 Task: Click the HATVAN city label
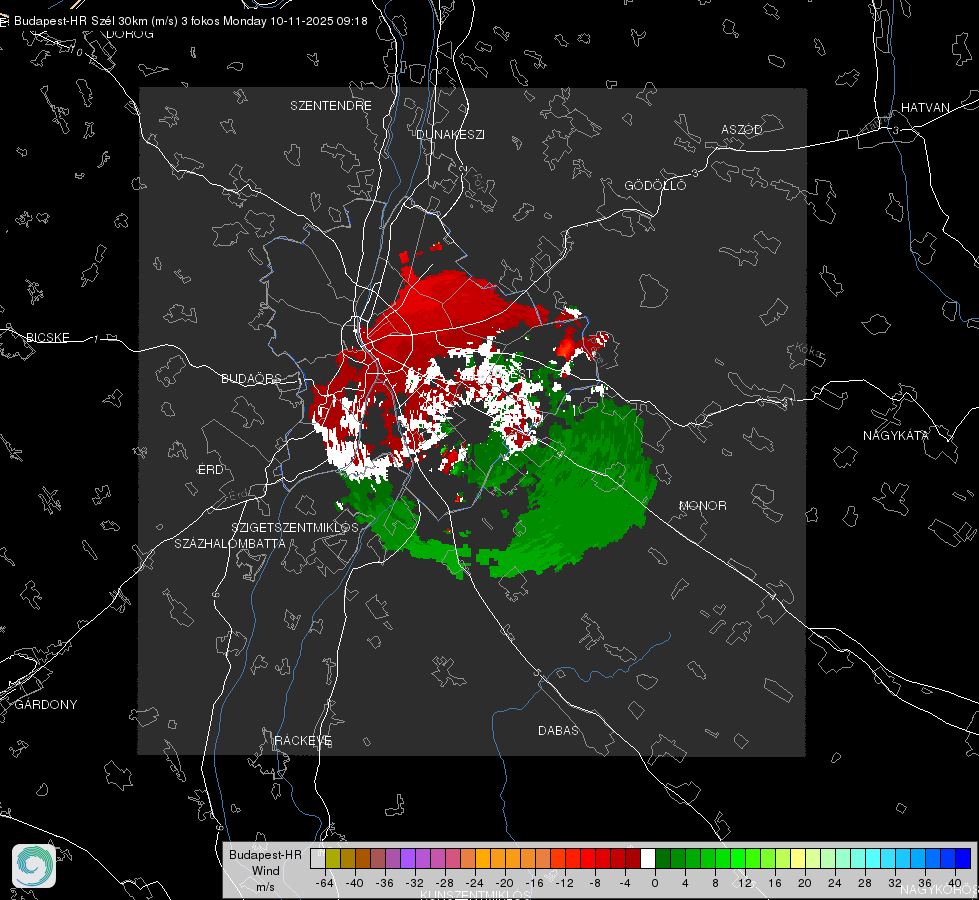point(925,108)
